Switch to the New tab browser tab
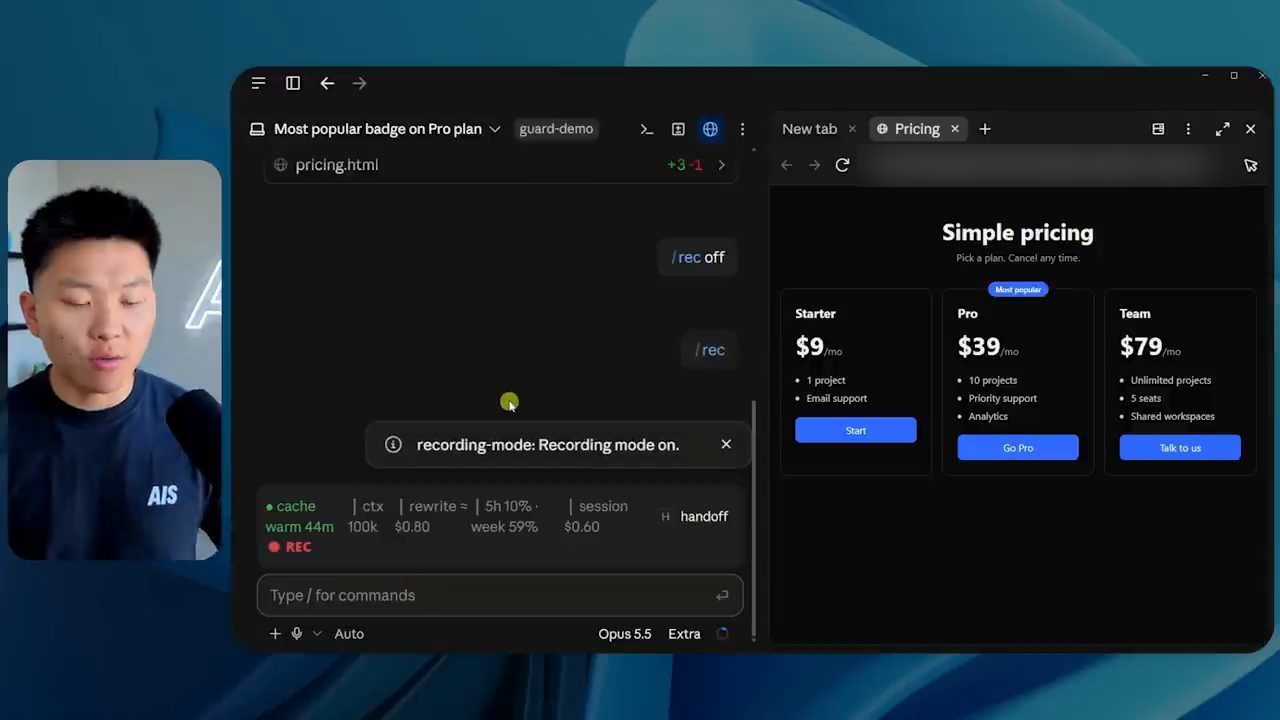This screenshot has width=1280, height=720. coord(809,129)
